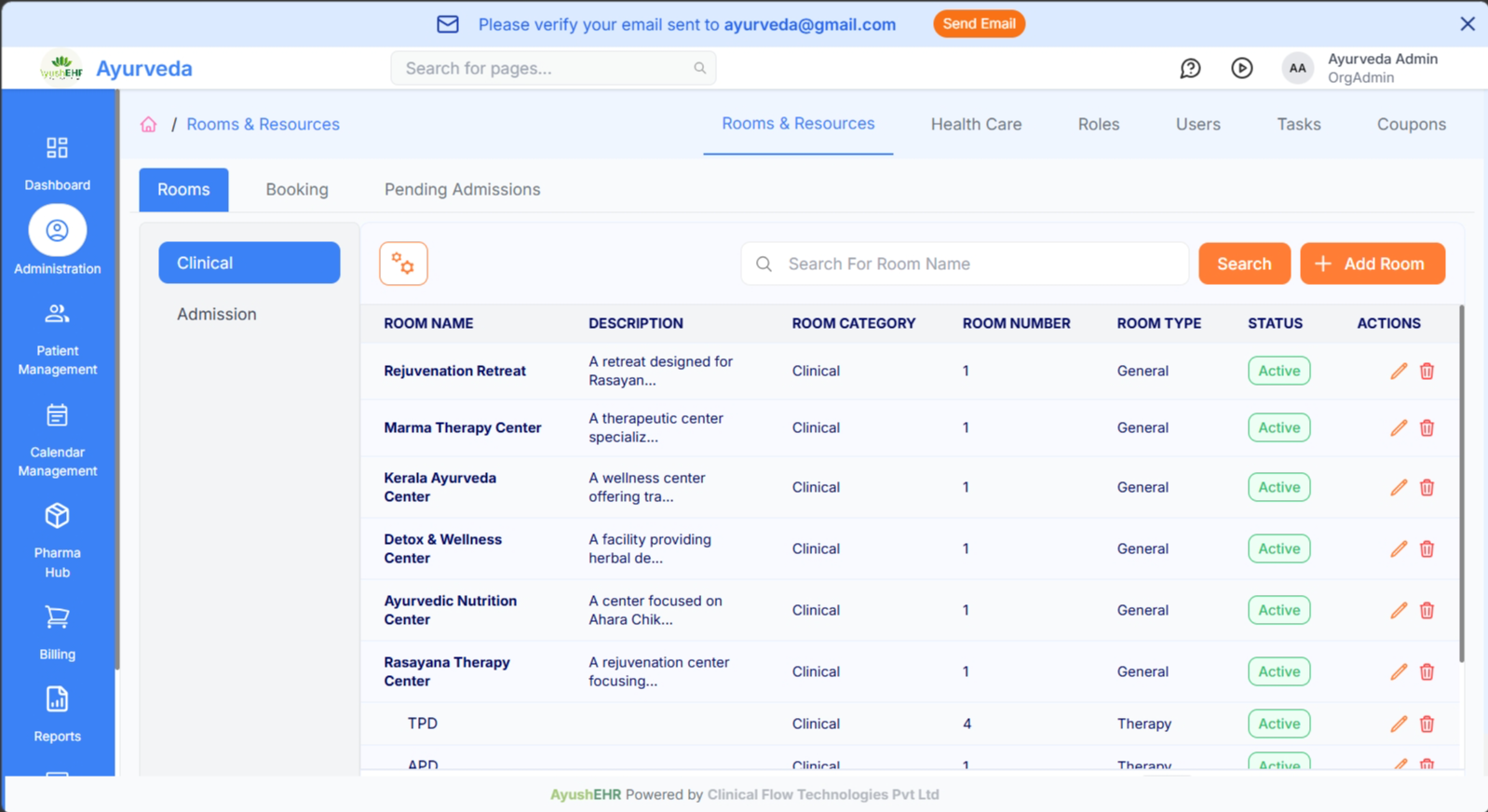This screenshot has width=1488, height=812.
Task: Focus the Search for pages field
Action: [x=553, y=68]
